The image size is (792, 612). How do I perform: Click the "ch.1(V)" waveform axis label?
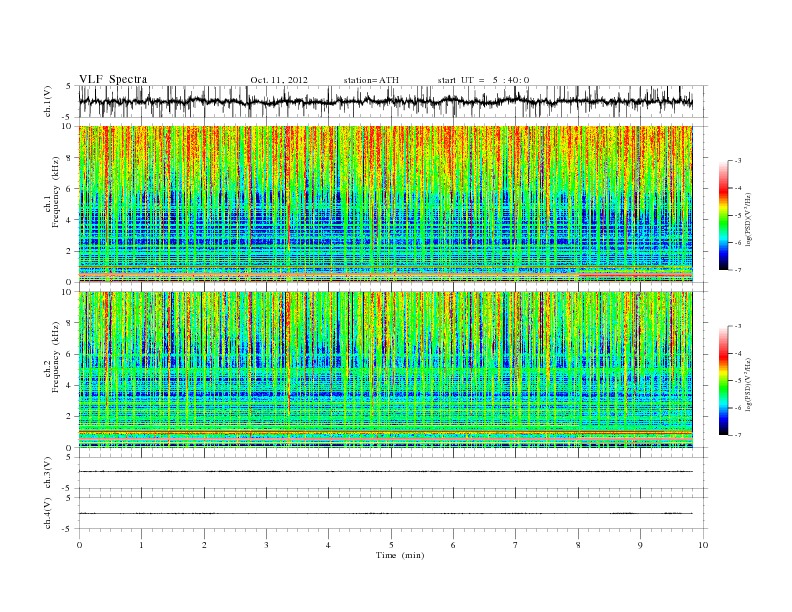(48, 101)
